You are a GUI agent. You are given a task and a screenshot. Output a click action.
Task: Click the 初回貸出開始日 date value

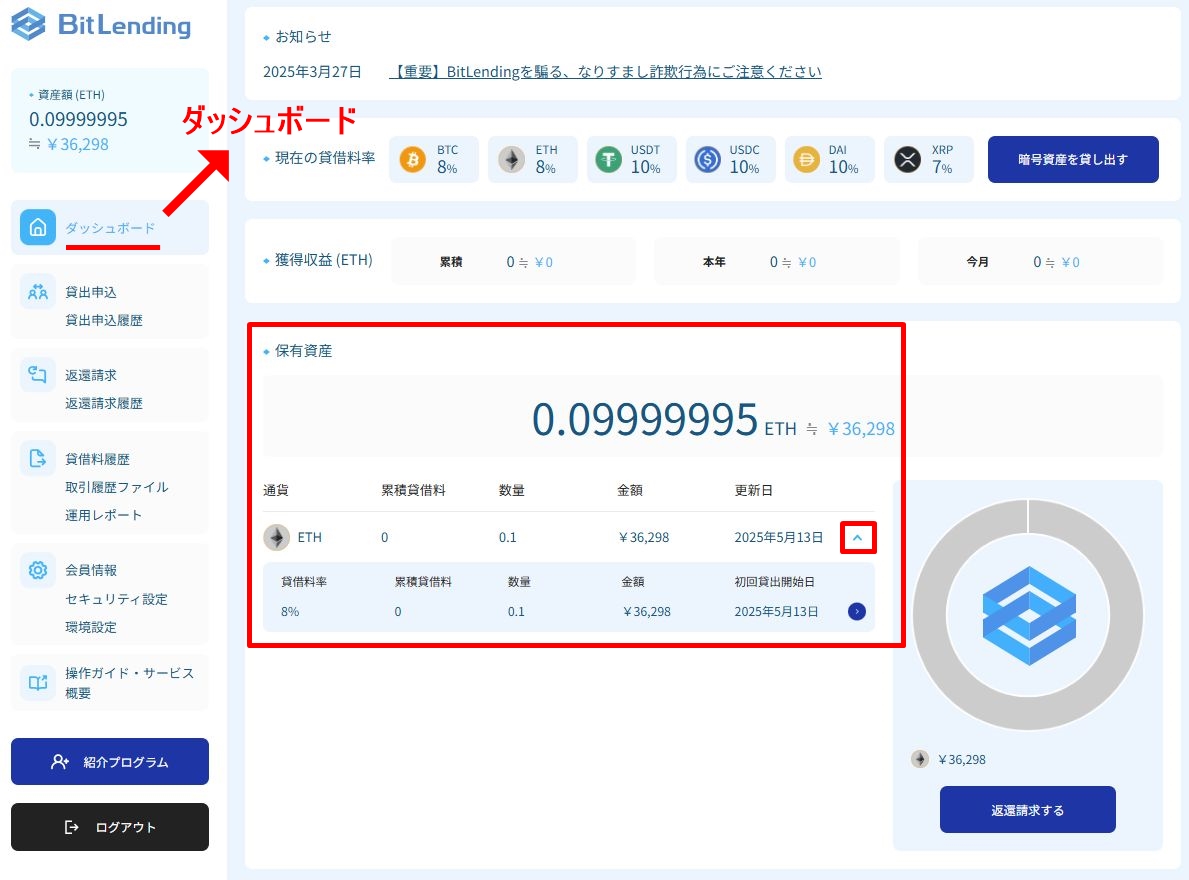[776, 612]
